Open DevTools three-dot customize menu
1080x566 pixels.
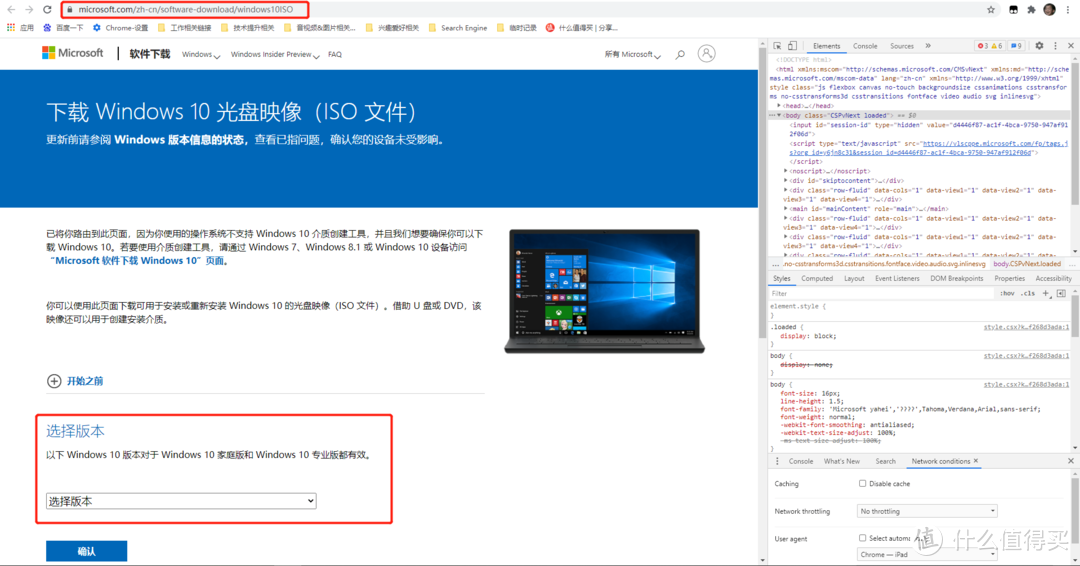click(x=1055, y=46)
